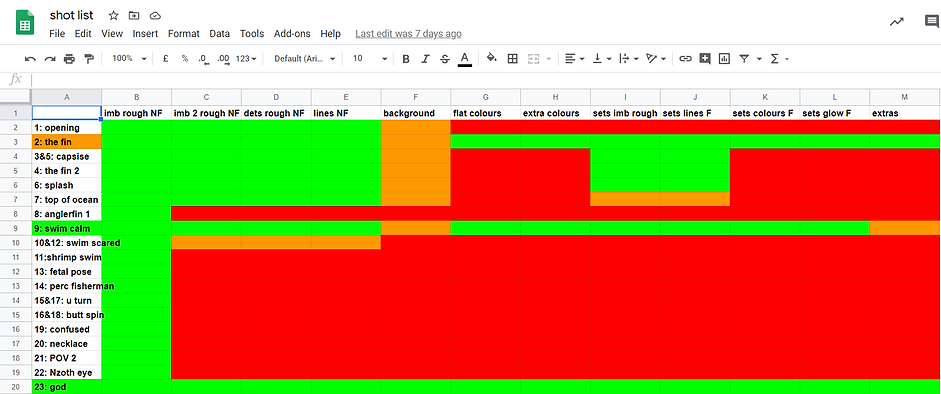The width and height of the screenshot is (941, 394).
Task: Open the text colour picker
Action: (x=464, y=59)
